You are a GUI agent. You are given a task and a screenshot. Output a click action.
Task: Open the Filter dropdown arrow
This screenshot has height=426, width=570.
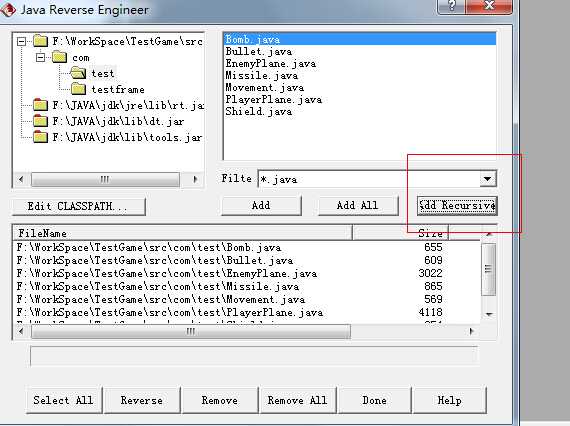click(x=487, y=179)
